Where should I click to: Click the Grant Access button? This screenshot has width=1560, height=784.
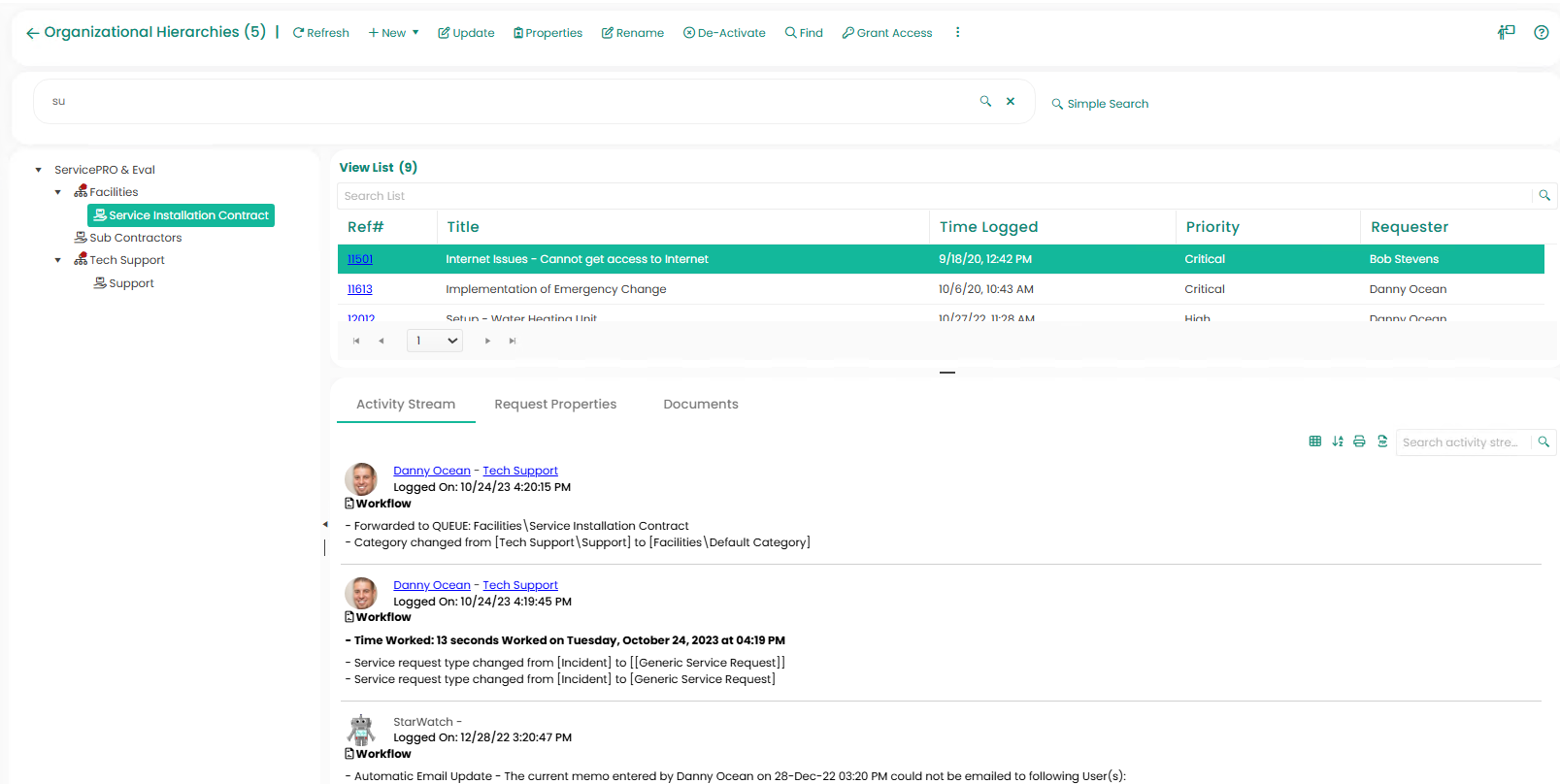coord(886,33)
